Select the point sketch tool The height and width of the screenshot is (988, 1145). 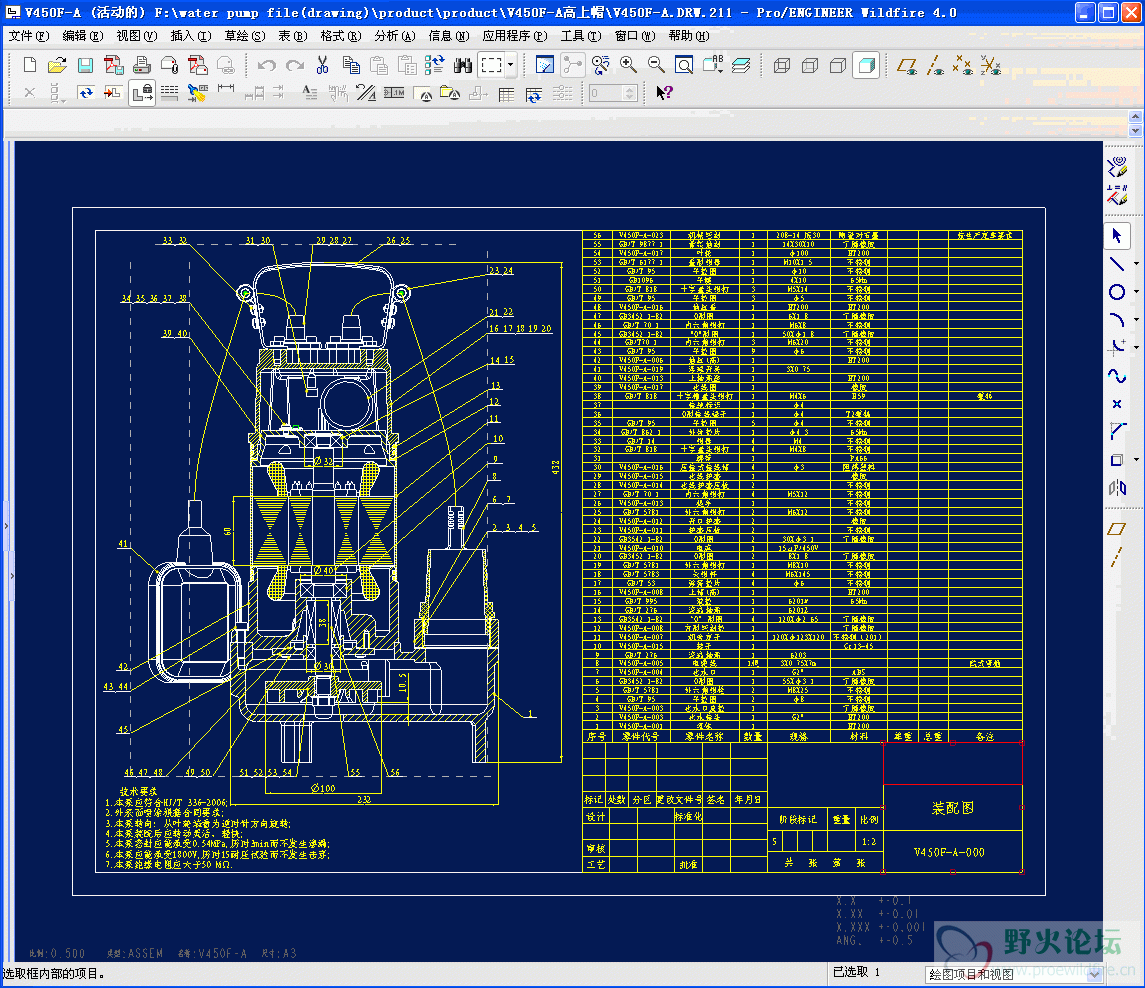click(x=1117, y=404)
